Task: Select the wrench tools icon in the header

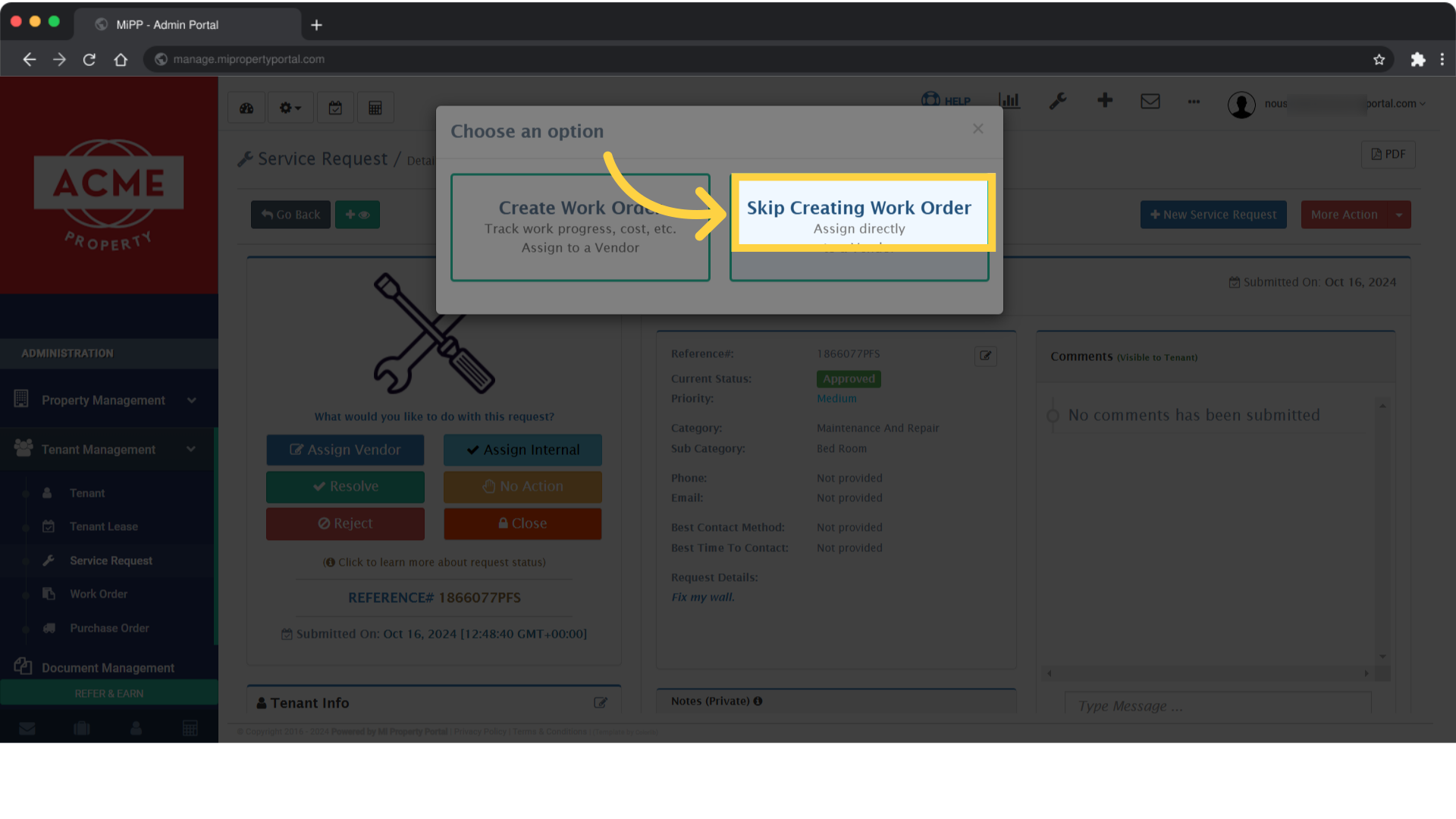Action: [1059, 101]
